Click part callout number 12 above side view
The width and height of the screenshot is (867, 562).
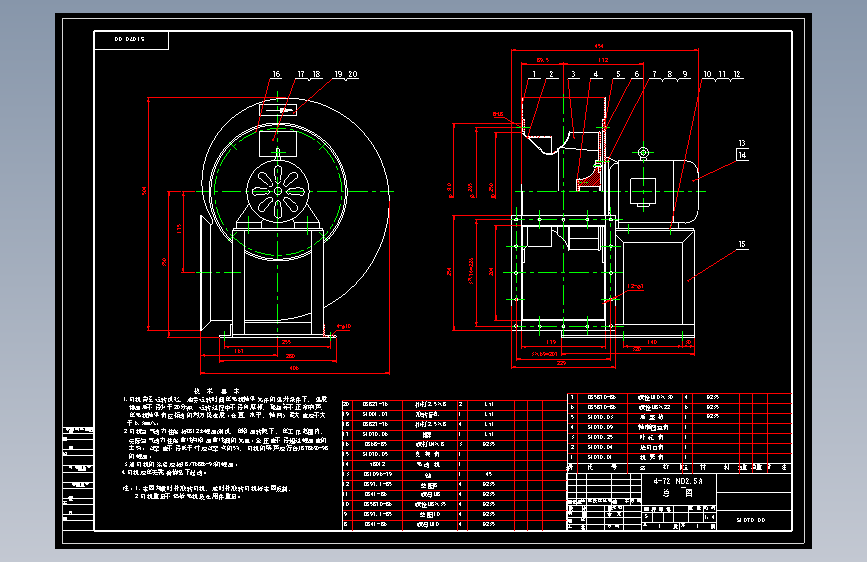737,74
